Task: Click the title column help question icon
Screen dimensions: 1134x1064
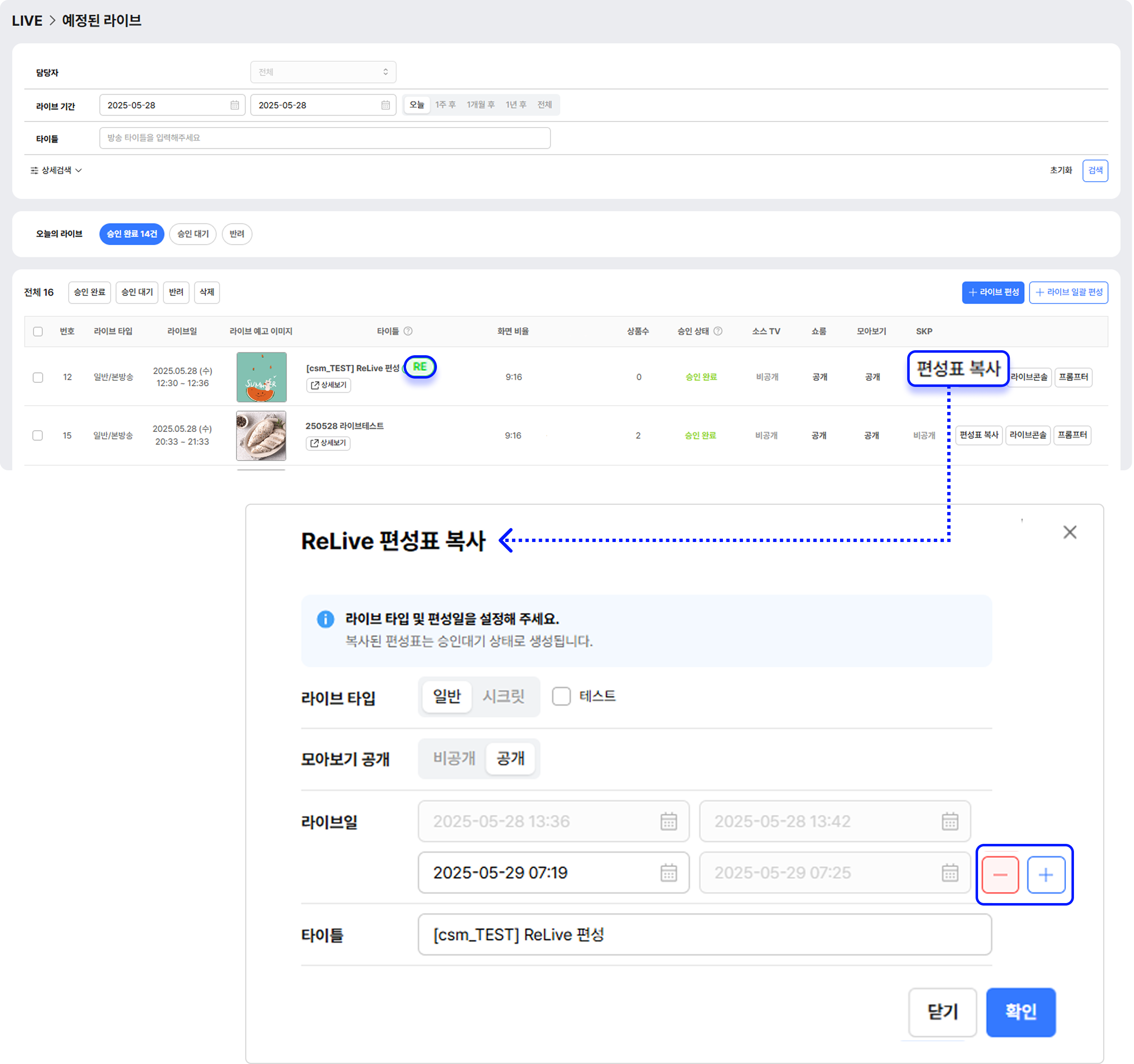Action: 408,331
